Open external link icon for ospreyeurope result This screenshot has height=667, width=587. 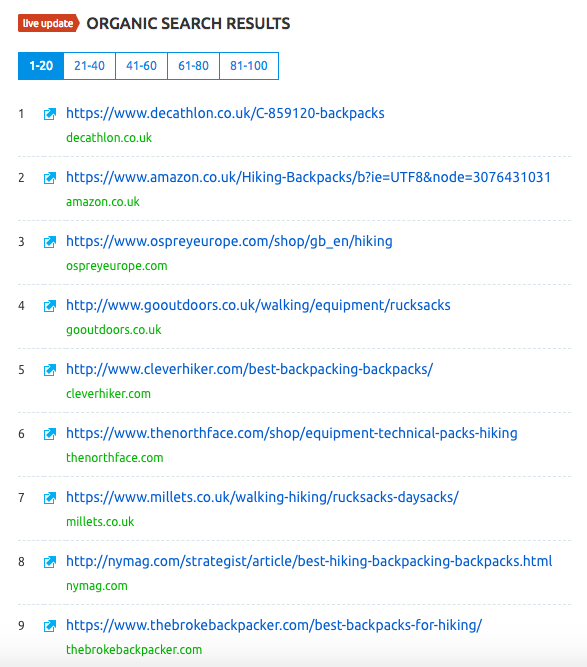tap(50, 242)
